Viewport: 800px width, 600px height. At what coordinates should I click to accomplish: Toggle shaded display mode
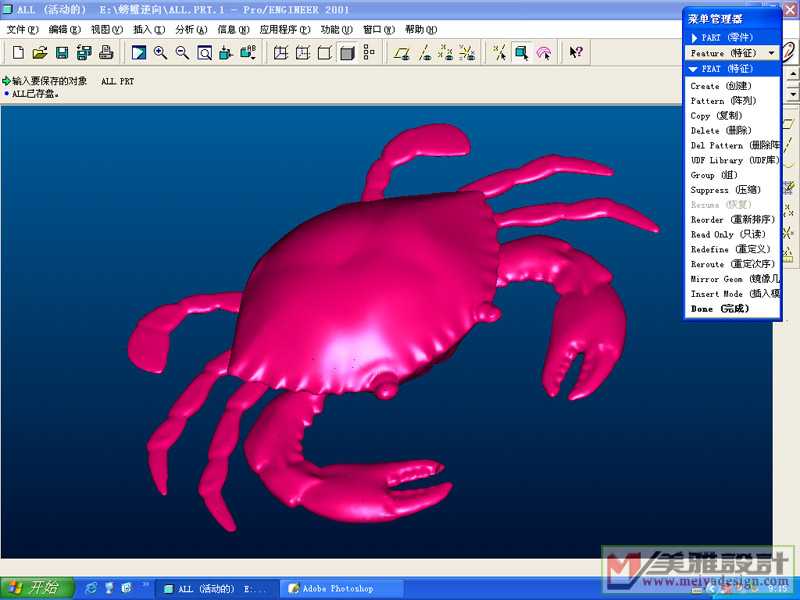(x=347, y=52)
